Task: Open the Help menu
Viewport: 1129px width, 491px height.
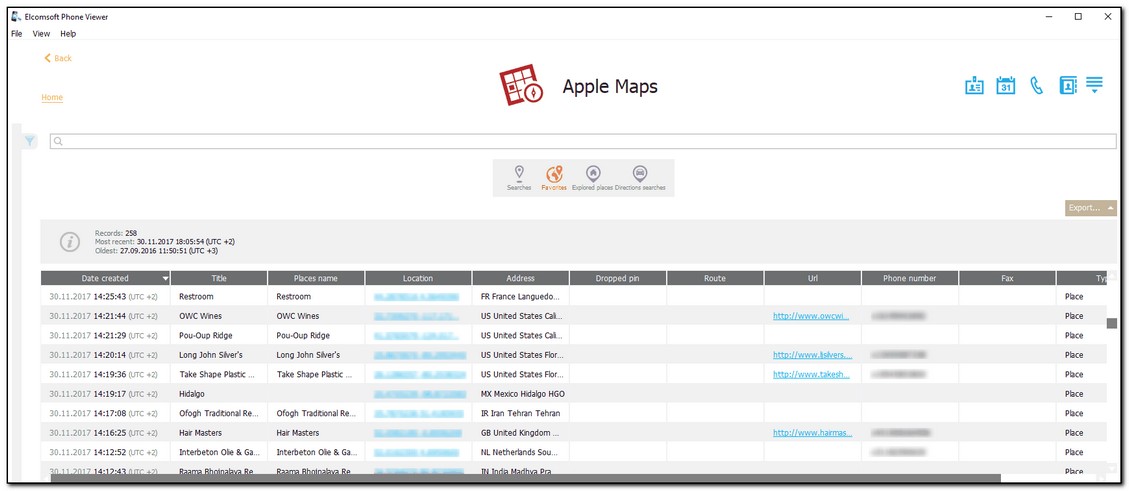Action: (x=68, y=34)
